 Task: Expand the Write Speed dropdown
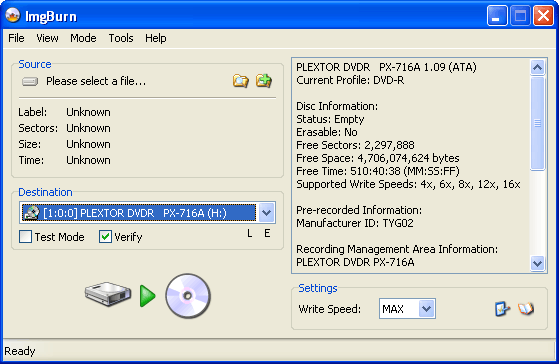(x=426, y=309)
